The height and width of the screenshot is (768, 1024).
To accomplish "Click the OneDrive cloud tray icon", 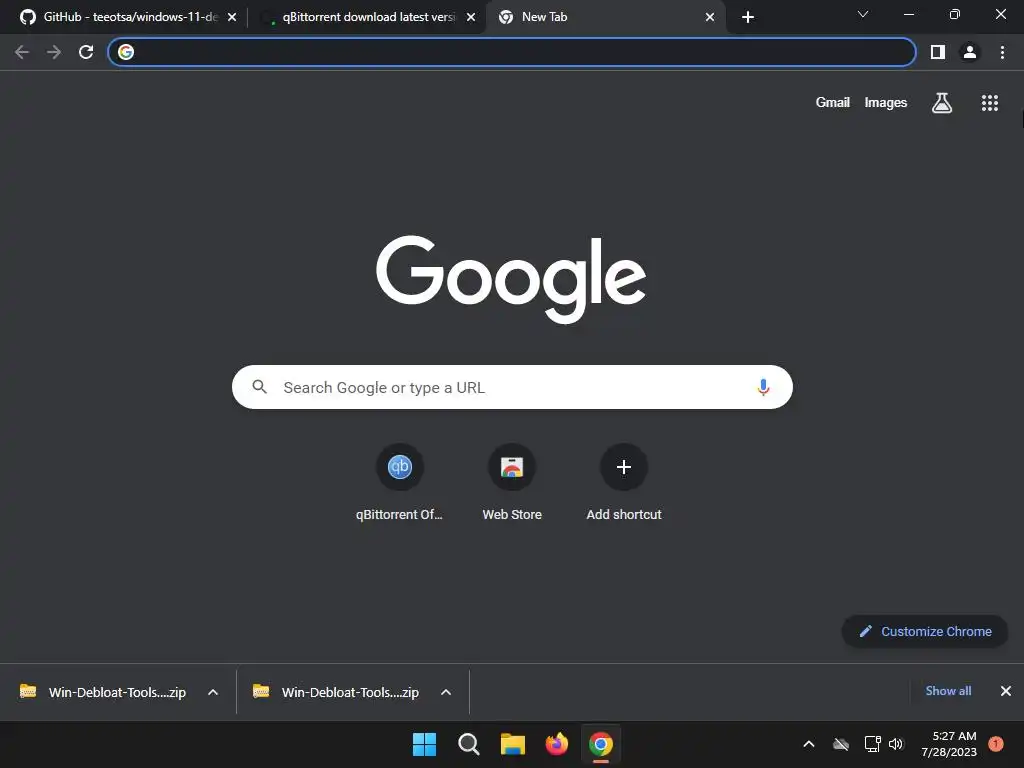I will click(841, 744).
